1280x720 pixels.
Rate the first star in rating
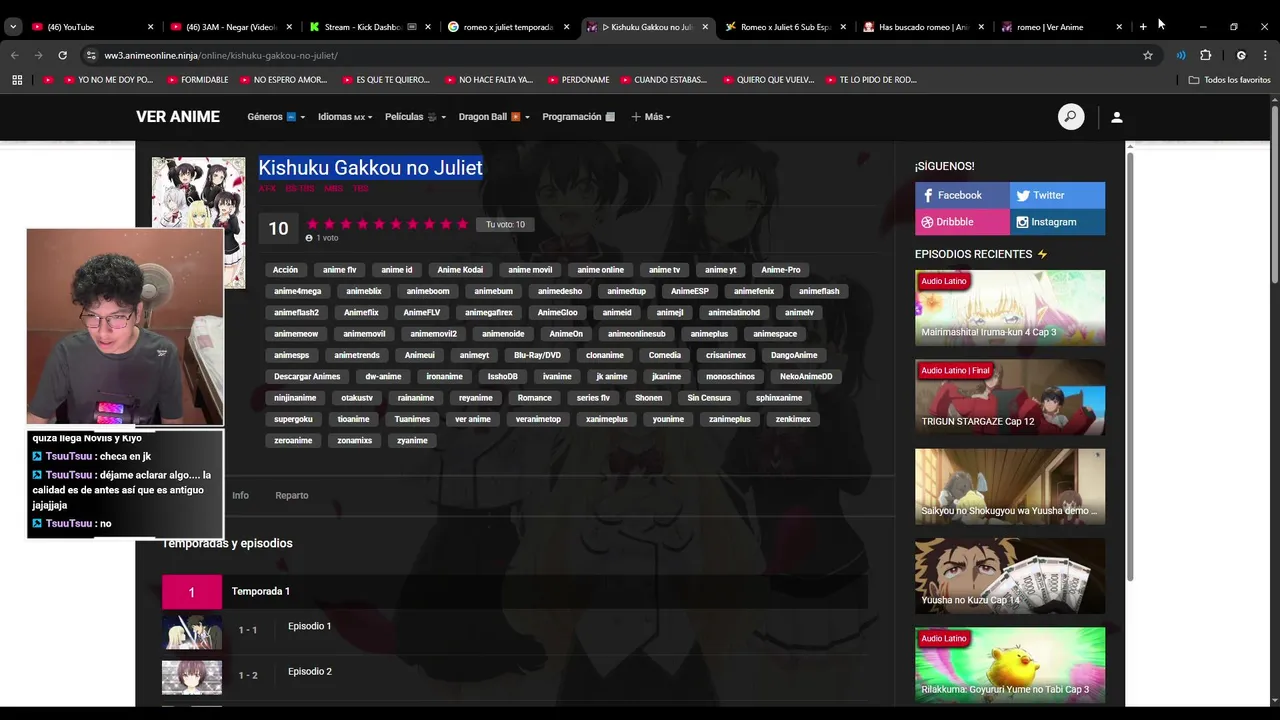click(313, 224)
